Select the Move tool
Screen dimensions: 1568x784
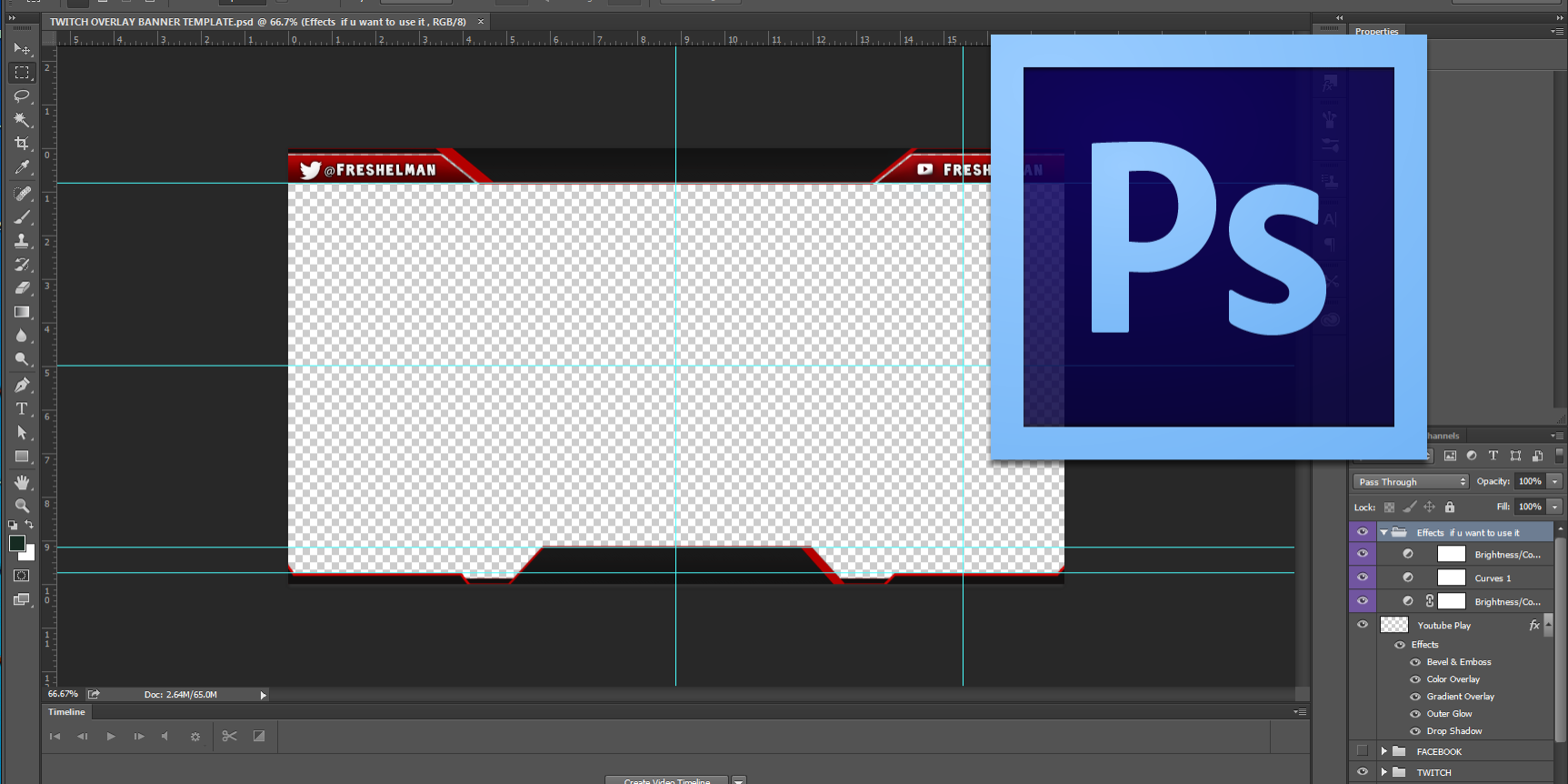(x=22, y=48)
